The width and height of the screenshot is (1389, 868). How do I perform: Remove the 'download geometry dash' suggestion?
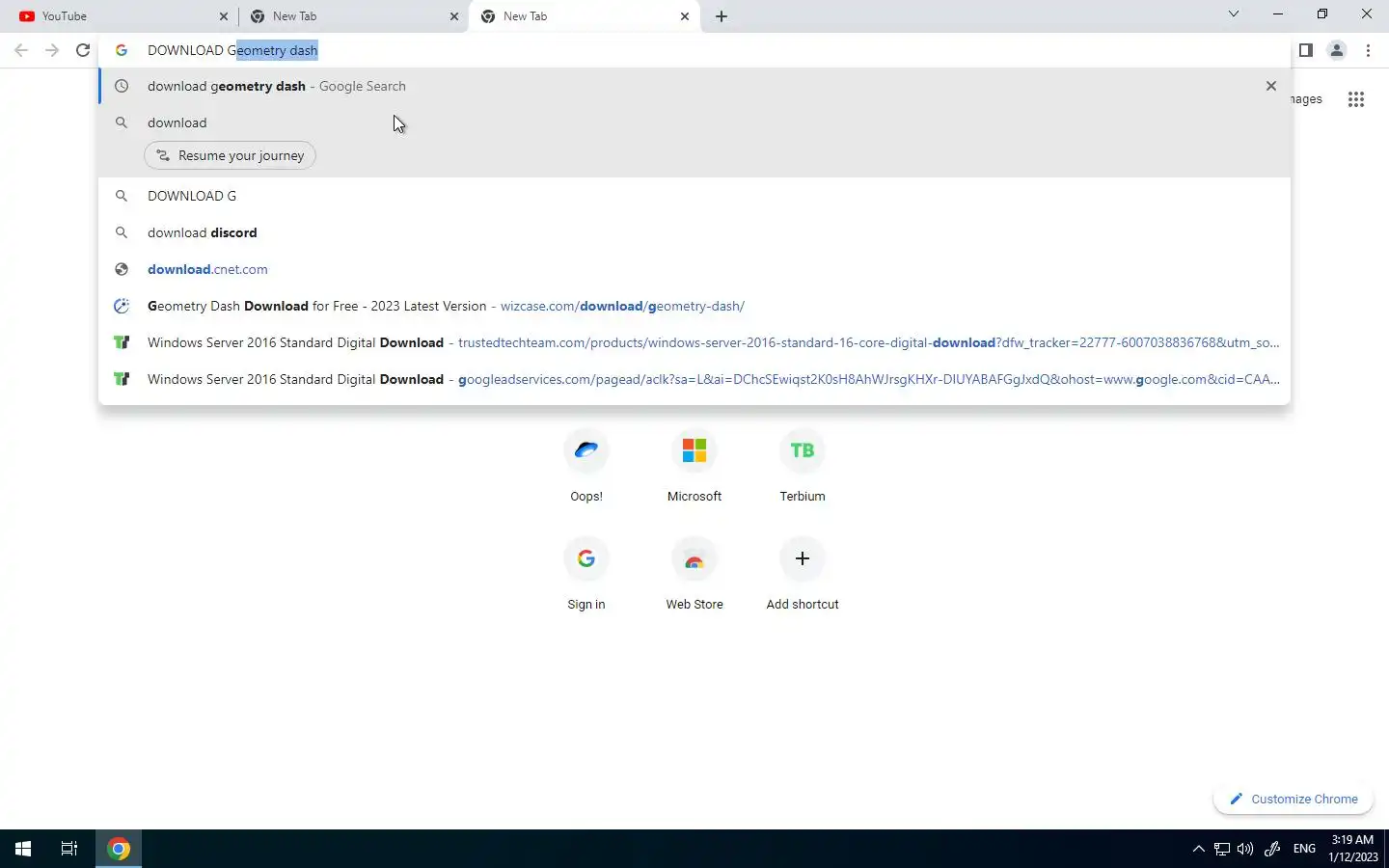(x=1271, y=86)
